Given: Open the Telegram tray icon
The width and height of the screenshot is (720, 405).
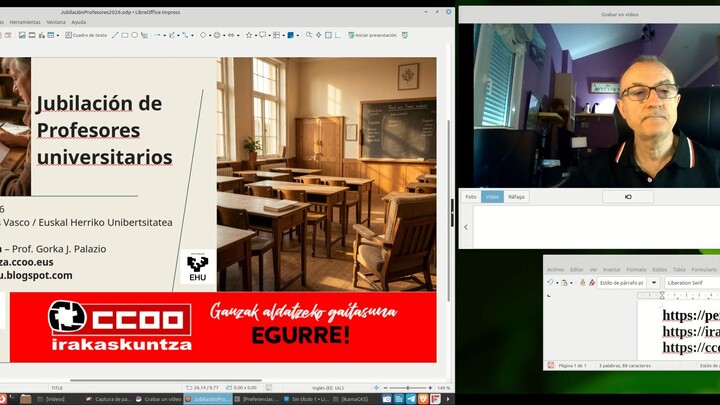Looking at the screenshot, I should point(411,399).
